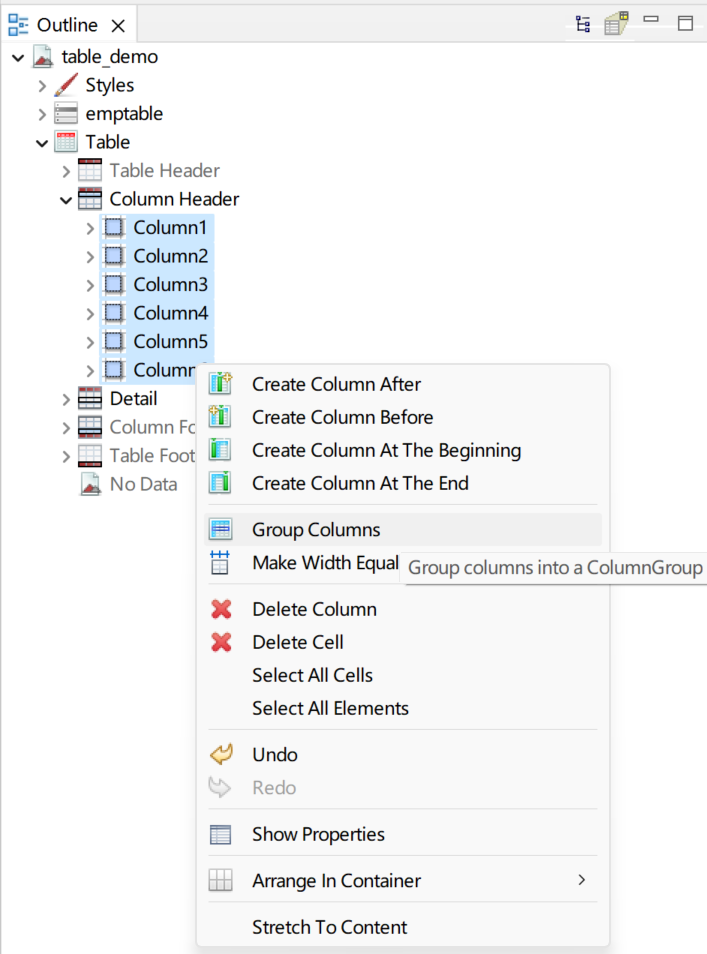
Task: Click the Create Column After icon
Action: (x=222, y=384)
